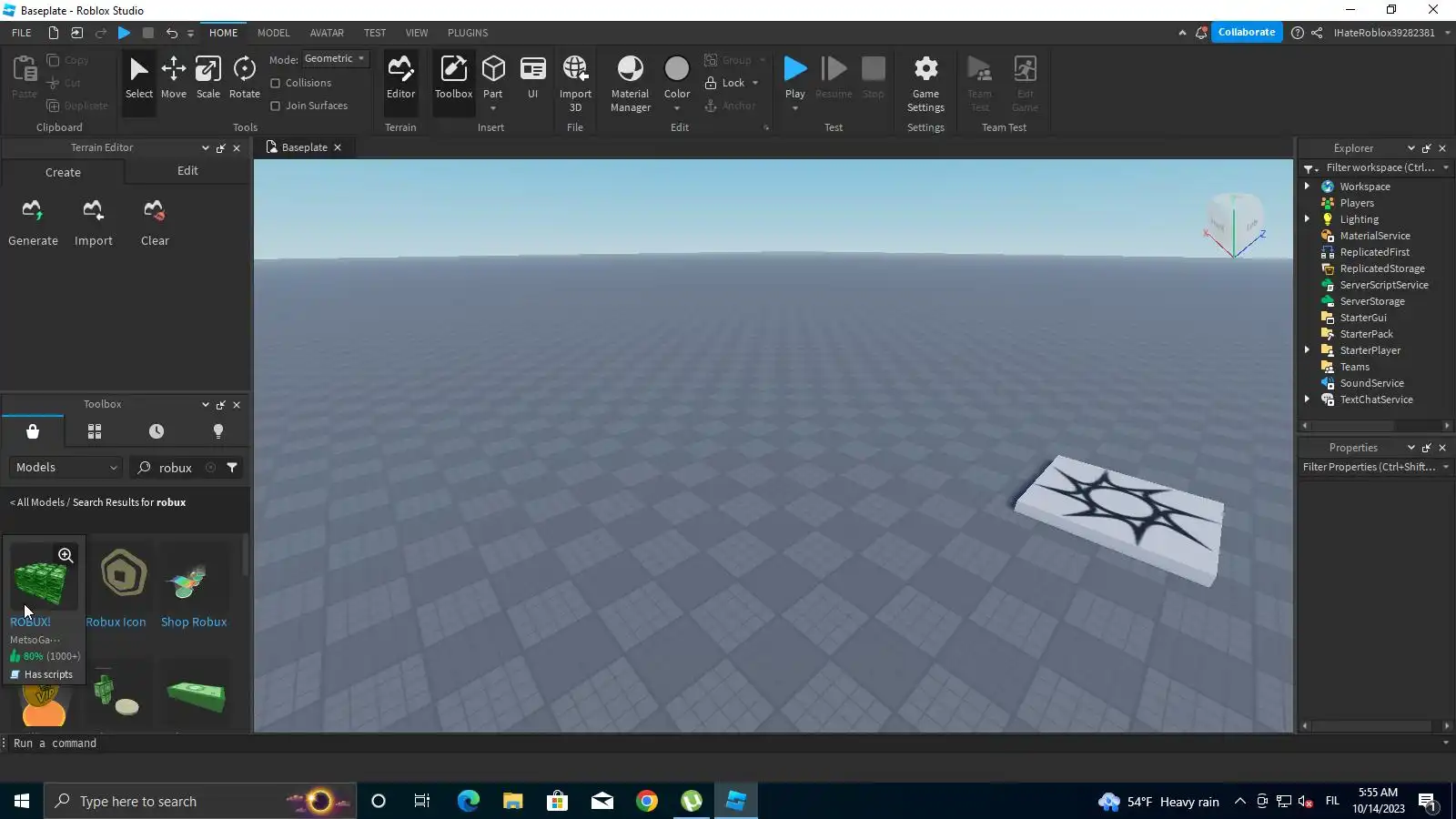The height and width of the screenshot is (819, 1456).
Task: Open the UI insert tool
Action: 533,77
